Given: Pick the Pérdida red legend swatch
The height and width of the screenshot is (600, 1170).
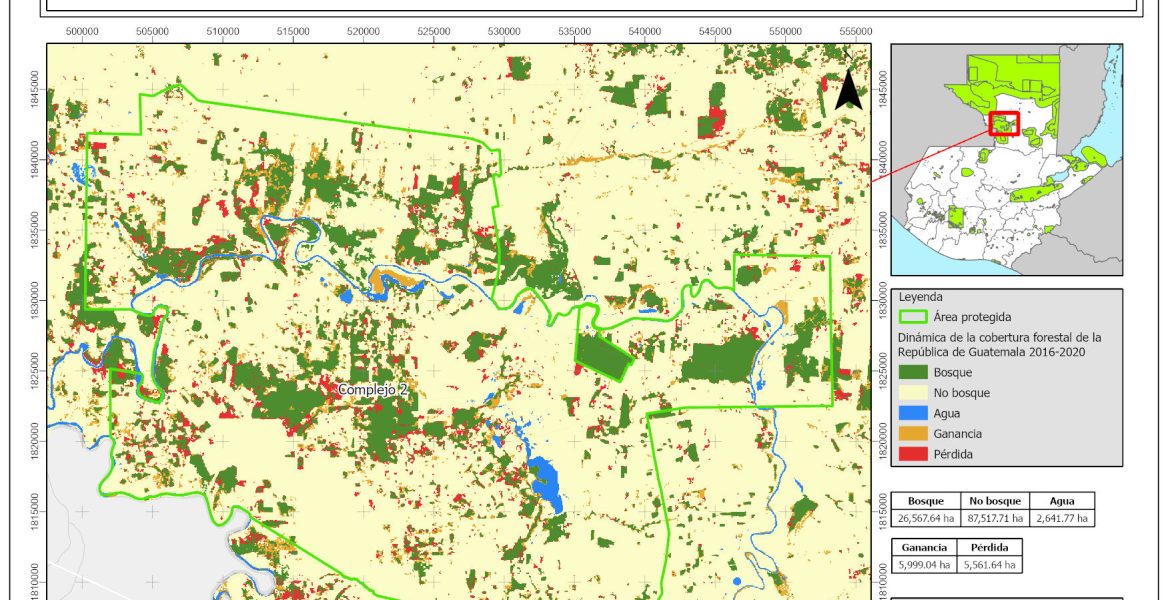Looking at the screenshot, I should [912, 454].
